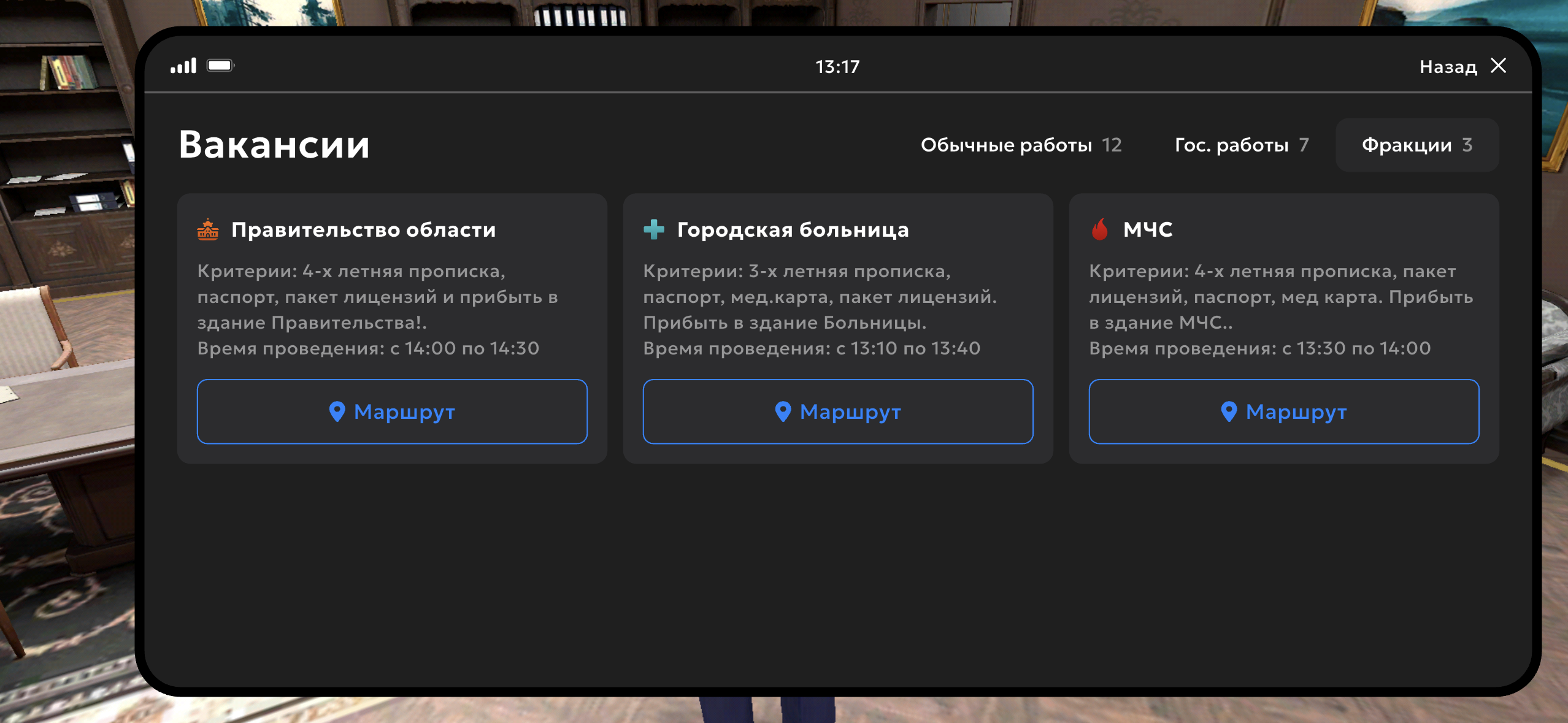Click map pin in МЧС route button
Viewport: 1568px width, 723px height.
[1229, 411]
